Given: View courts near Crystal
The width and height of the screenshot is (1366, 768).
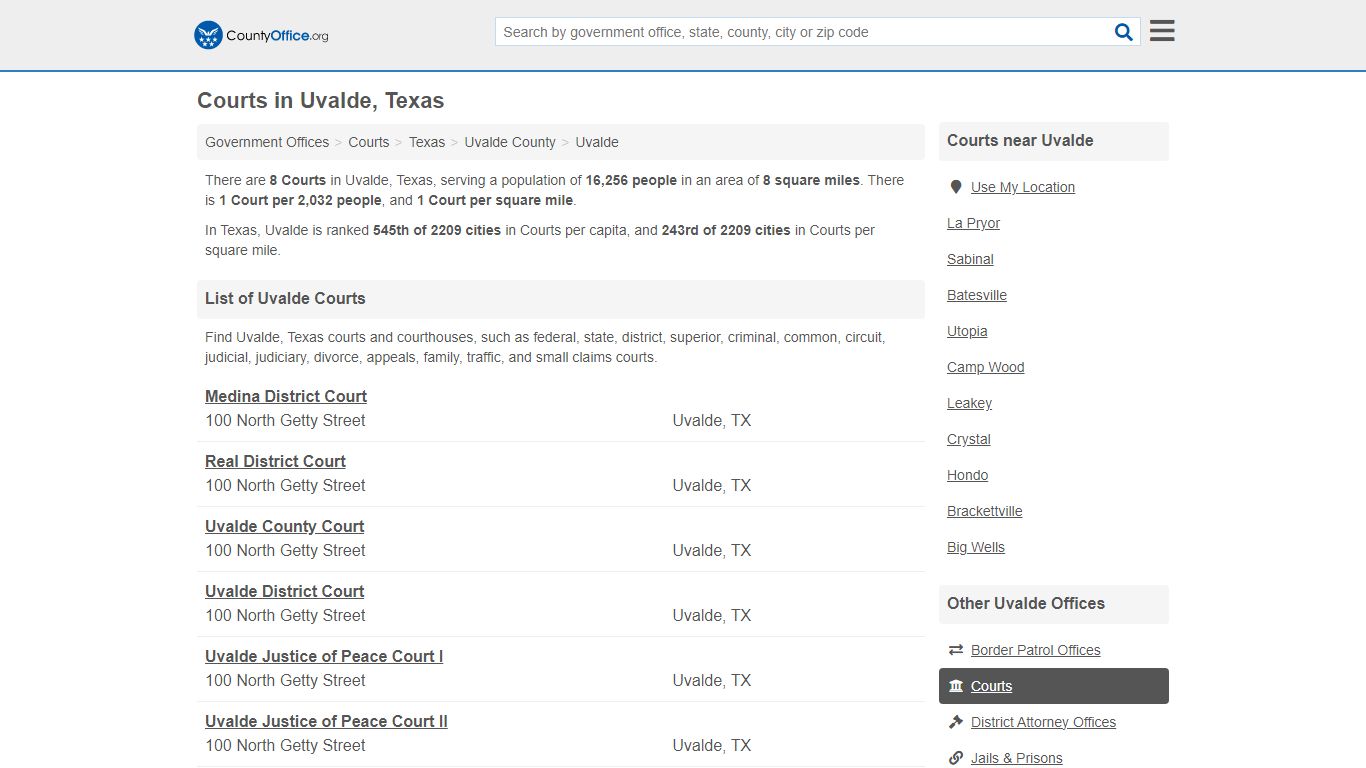Looking at the screenshot, I should [x=968, y=439].
